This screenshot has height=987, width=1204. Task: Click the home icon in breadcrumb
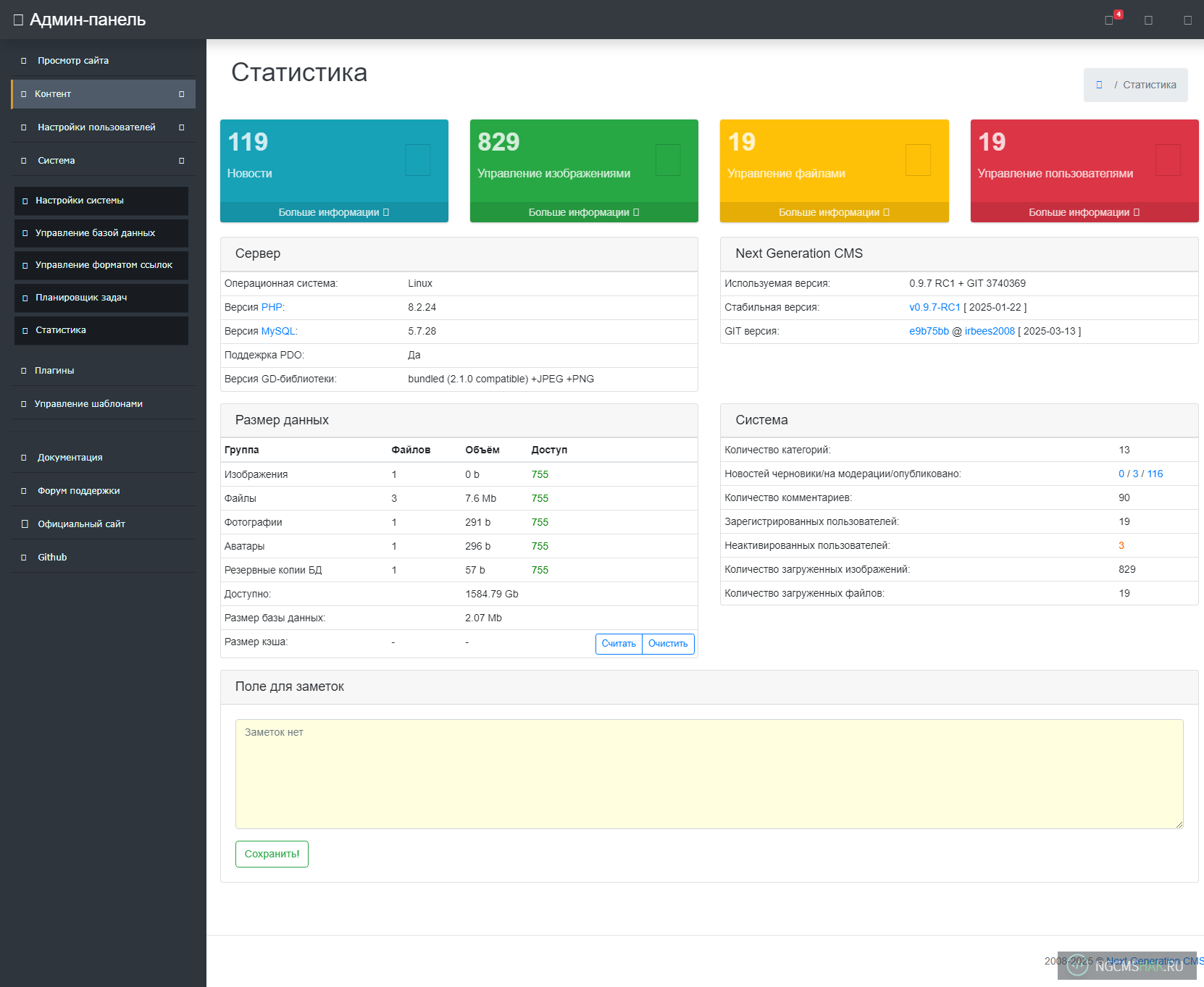1099,85
